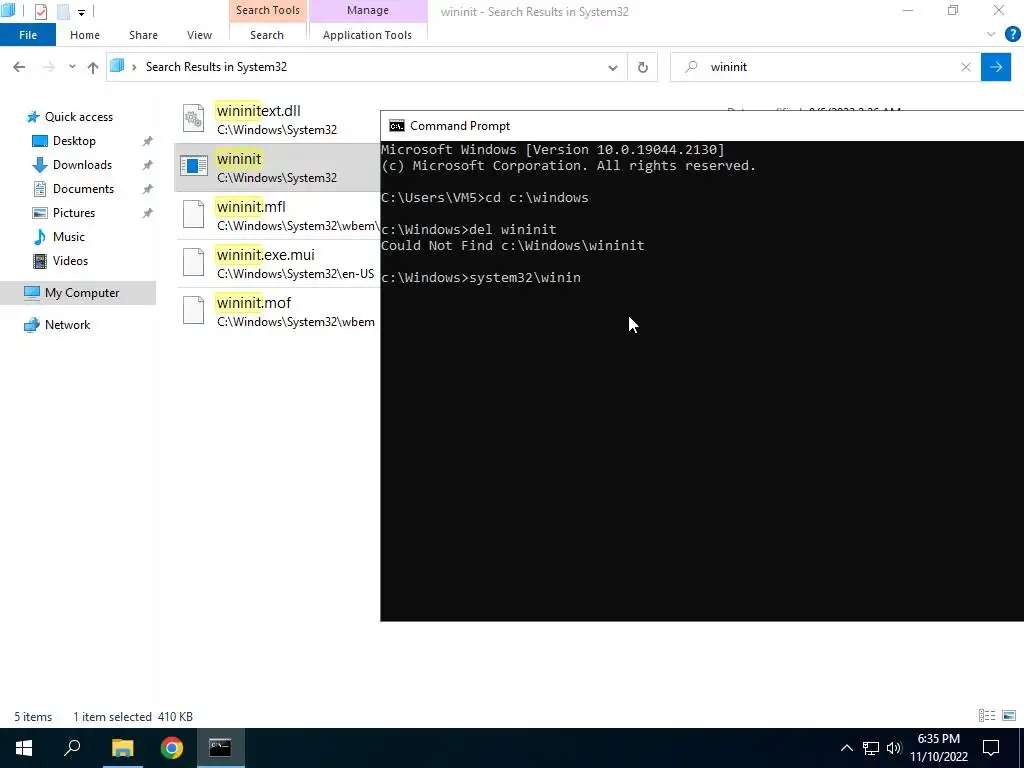This screenshot has width=1024, height=768.
Task: Select the wininit.mof search result
Action: (x=279, y=312)
